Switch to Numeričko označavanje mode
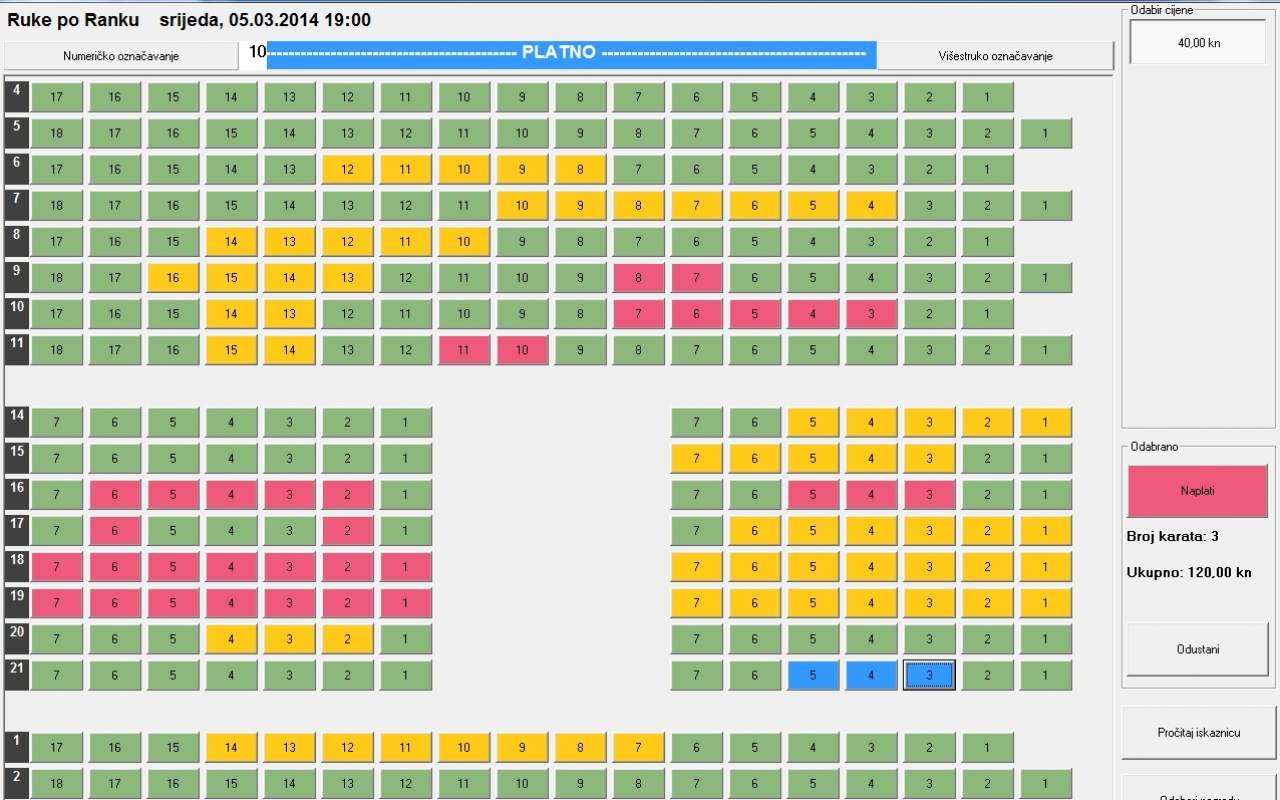The image size is (1280, 800). coord(121,56)
